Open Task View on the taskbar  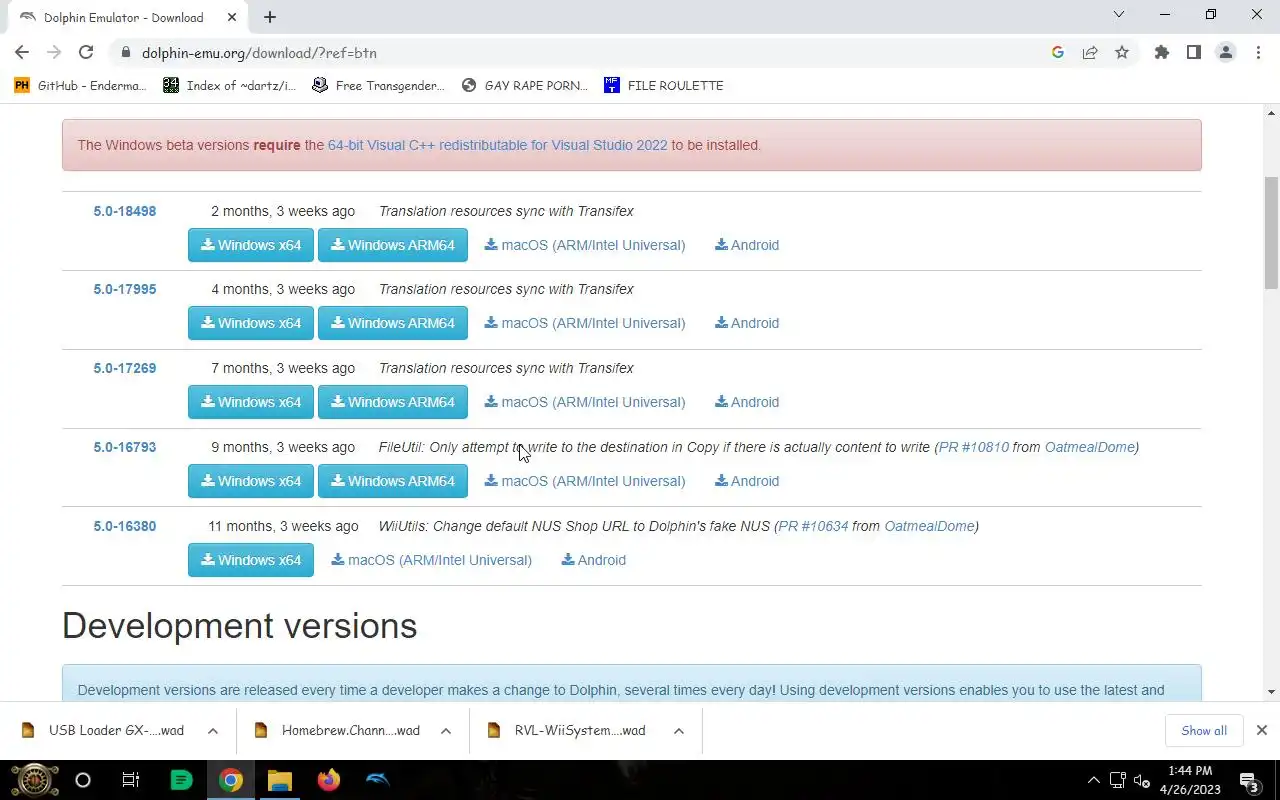[131, 780]
